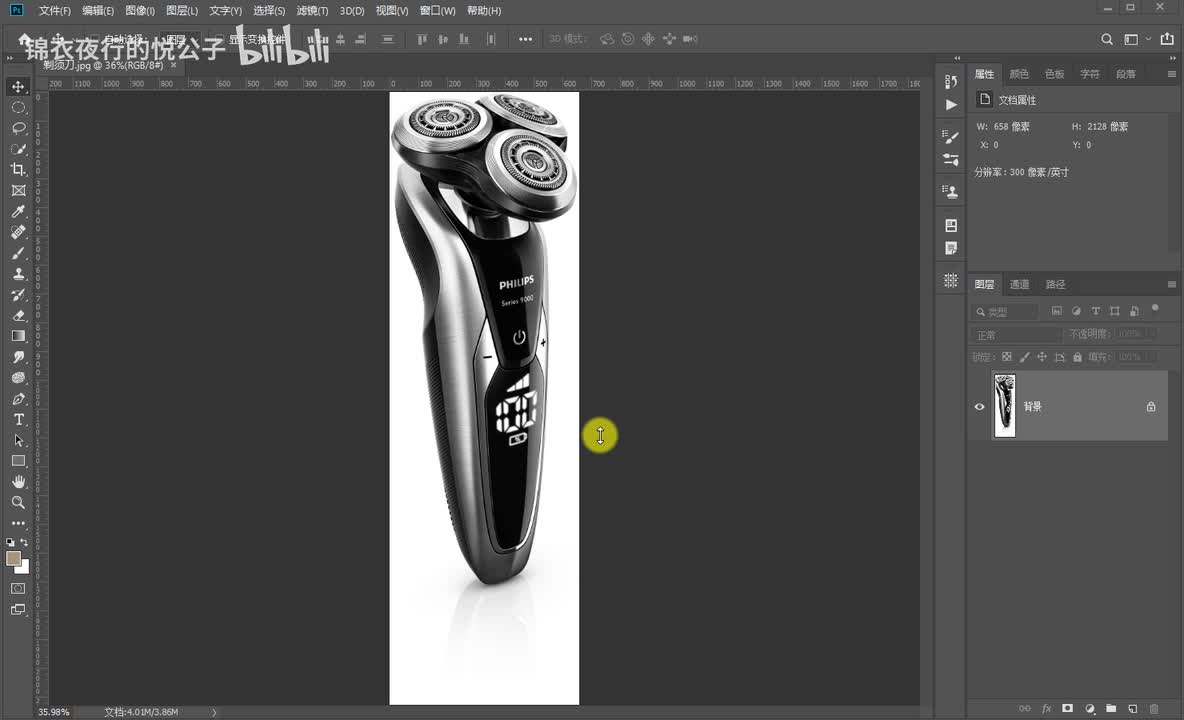The image size is (1184, 720).
Task: Open the 不透明度 opacity dropdown
Action: (1152, 334)
